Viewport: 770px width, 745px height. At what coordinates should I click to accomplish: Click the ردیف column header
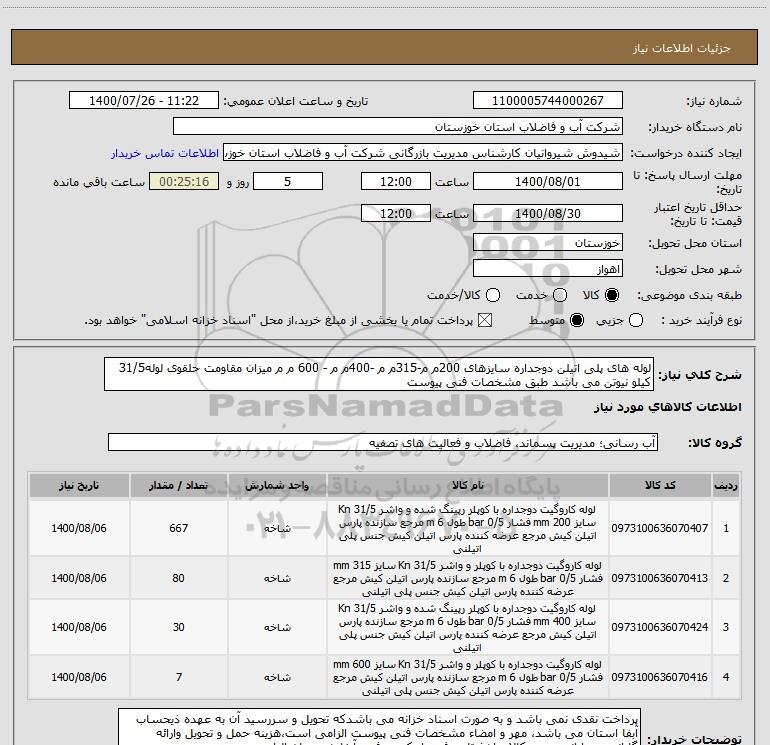click(x=726, y=485)
